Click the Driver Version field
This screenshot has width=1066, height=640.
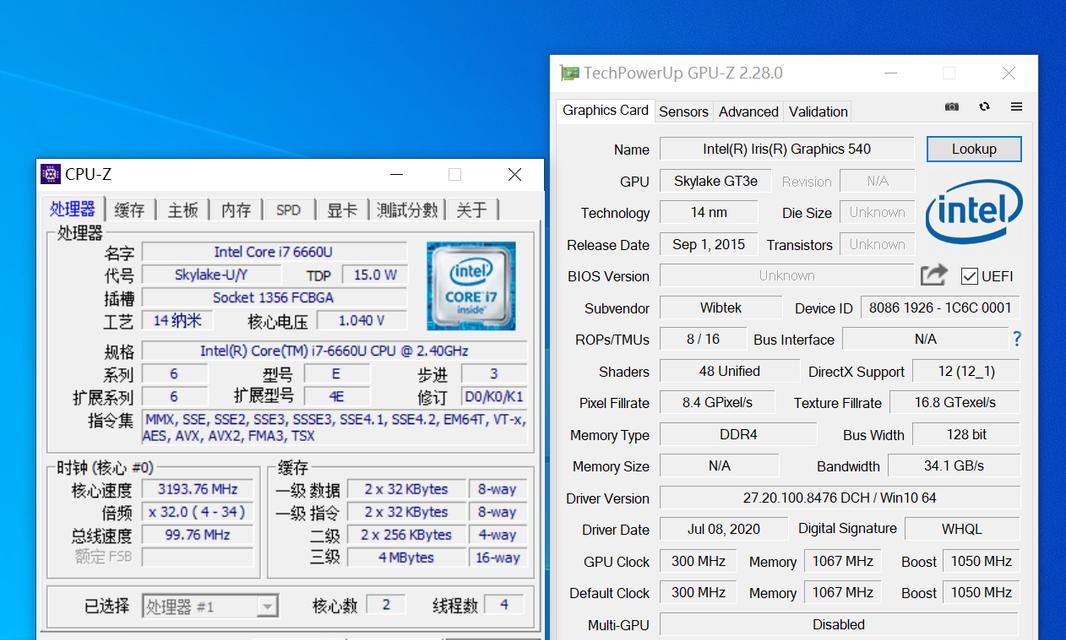pos(840,498)
